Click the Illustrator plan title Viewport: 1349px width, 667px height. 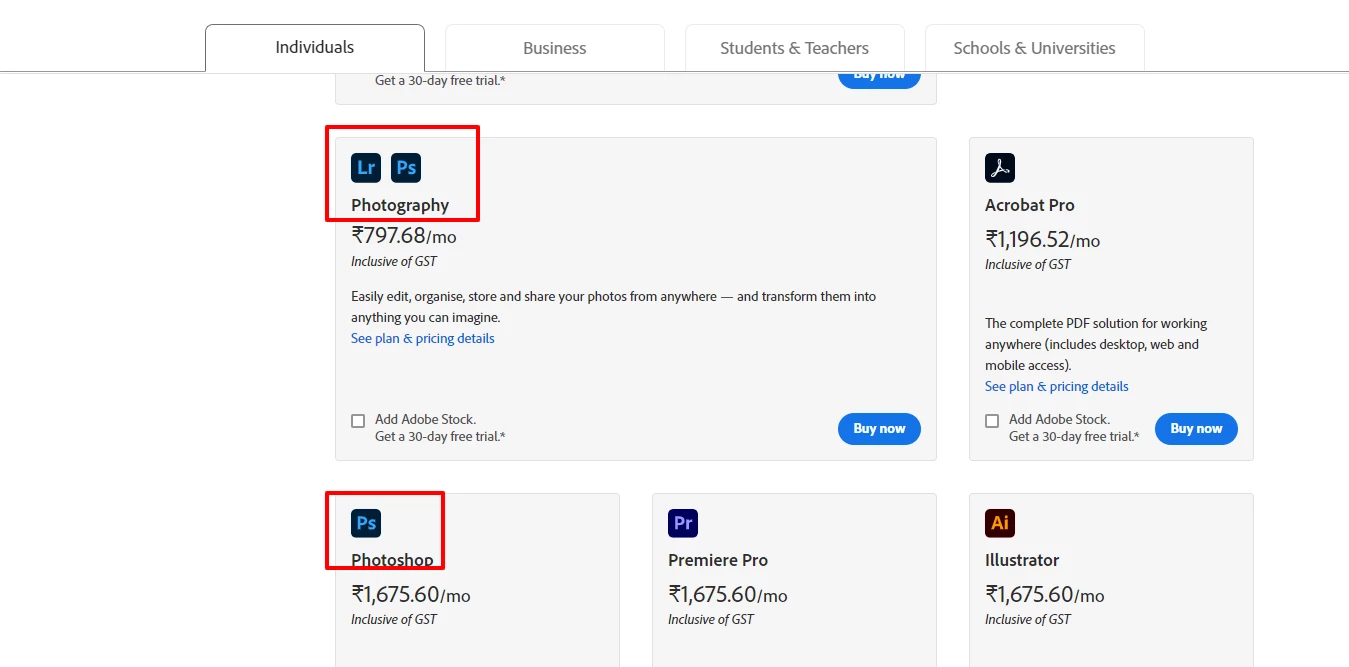click(x=1022, y=560)
